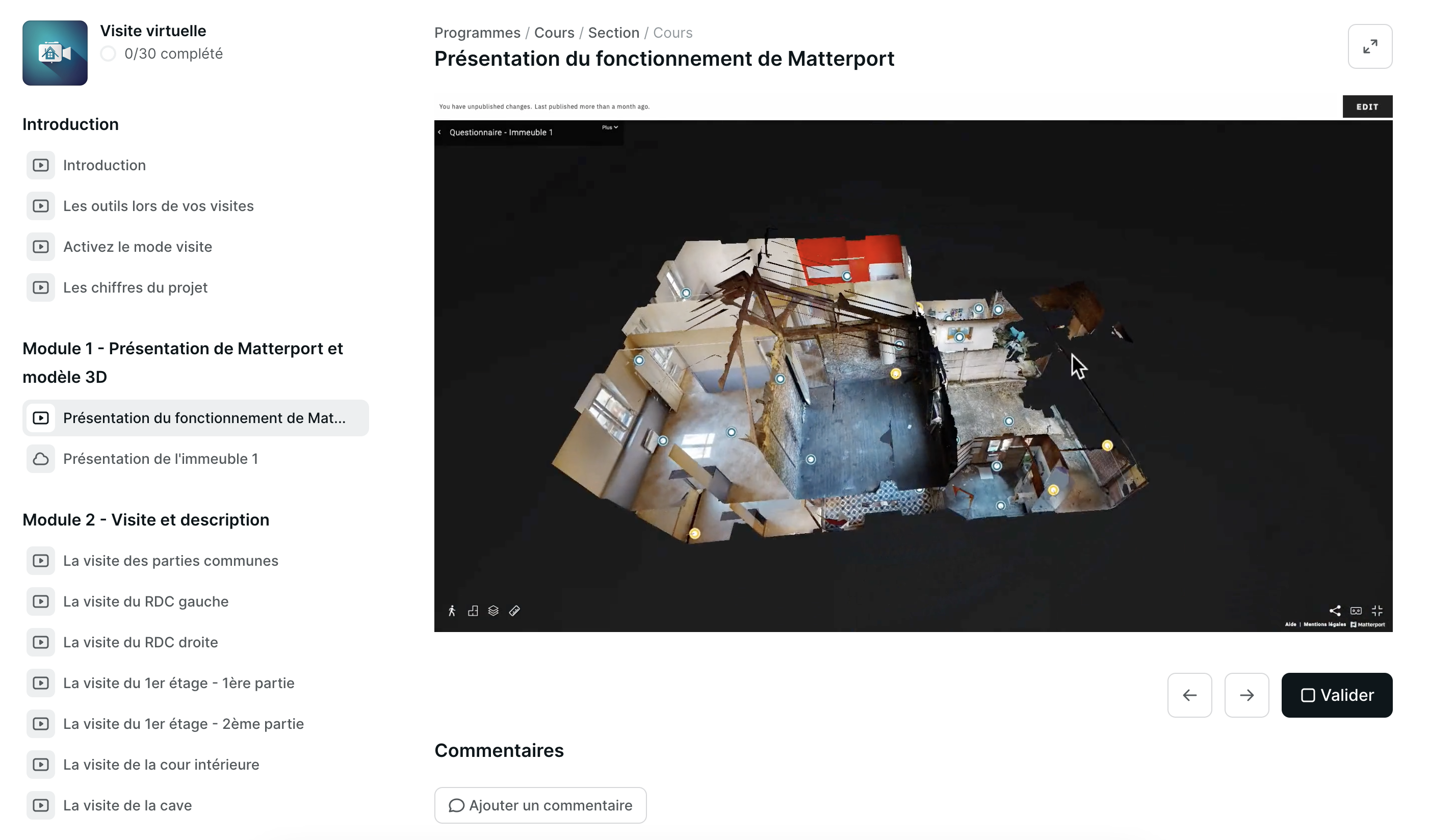
Task: Click back chevron beside Questionnaire - Immeuble 1
Action: [439, 132]
